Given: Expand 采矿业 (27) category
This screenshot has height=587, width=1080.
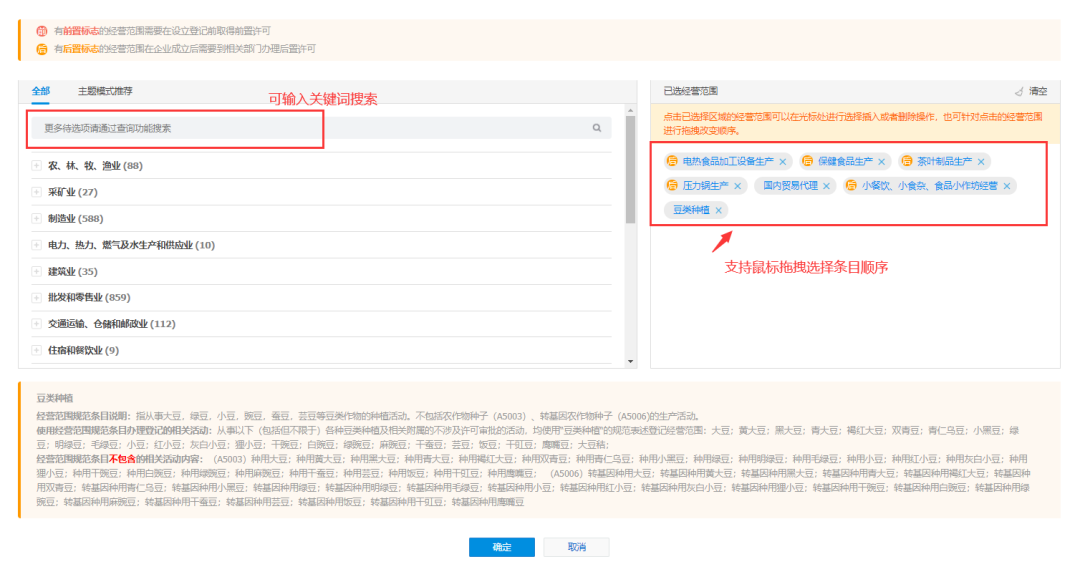Looking at the screenshot, I should click(x=37, y=192).
